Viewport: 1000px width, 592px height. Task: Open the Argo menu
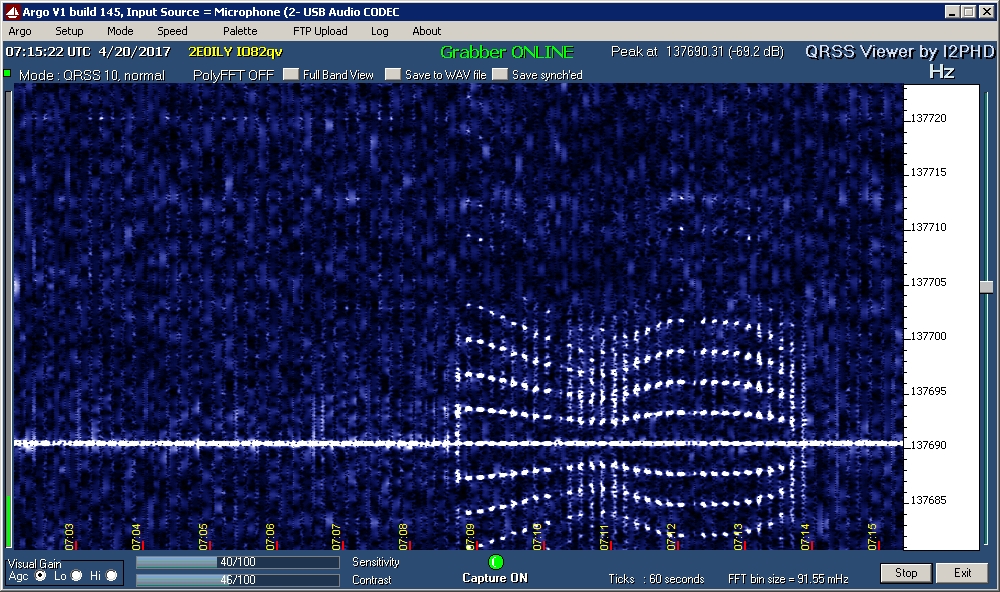20,31
